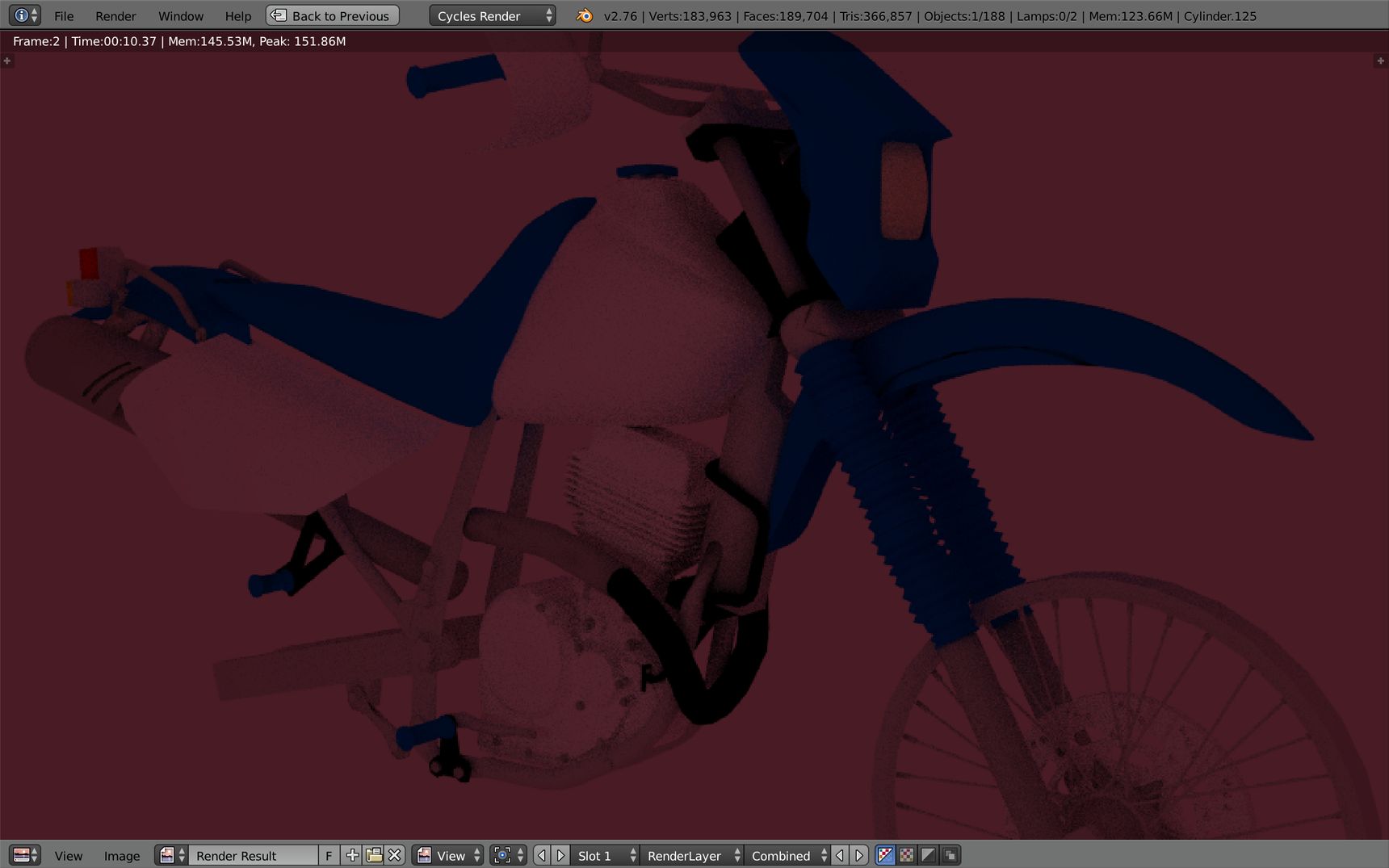1389x868 pixels.
Task: Open the File menu
Action: [x=64, y=16]
